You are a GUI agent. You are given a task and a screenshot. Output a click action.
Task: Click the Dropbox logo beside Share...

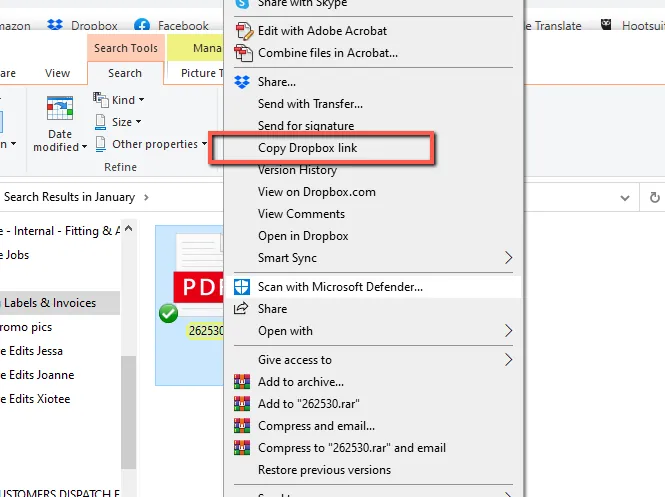(x=242, y=82)
